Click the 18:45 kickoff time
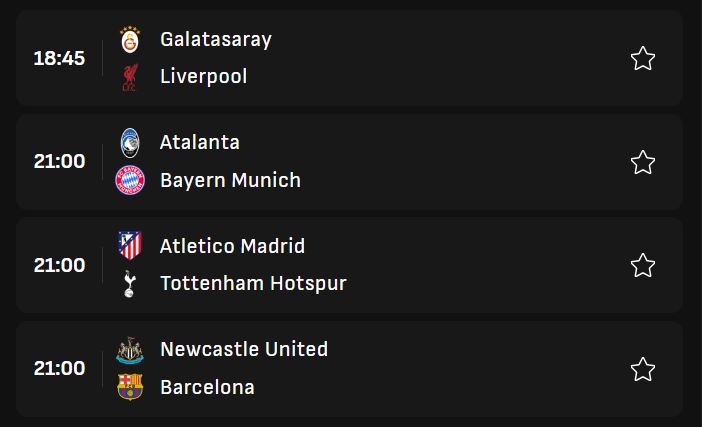 point(60,58)
